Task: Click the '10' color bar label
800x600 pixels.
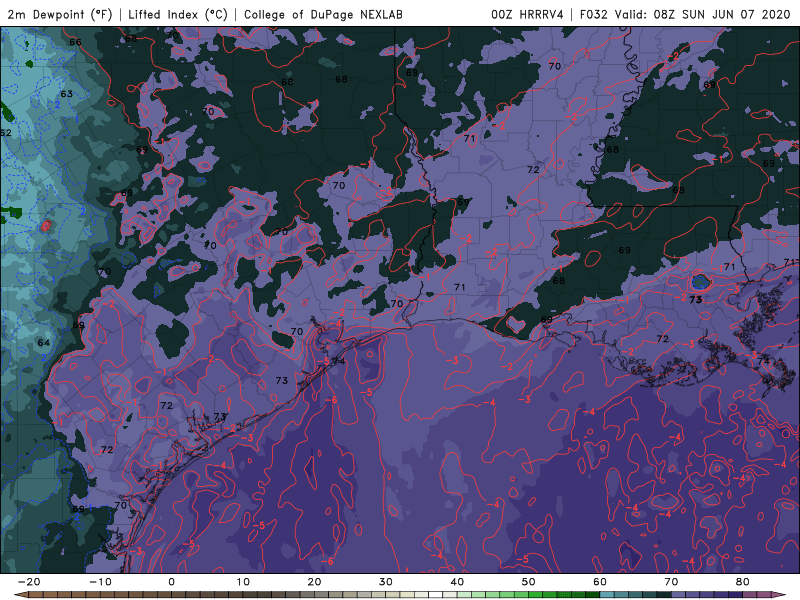Action: 243,582
